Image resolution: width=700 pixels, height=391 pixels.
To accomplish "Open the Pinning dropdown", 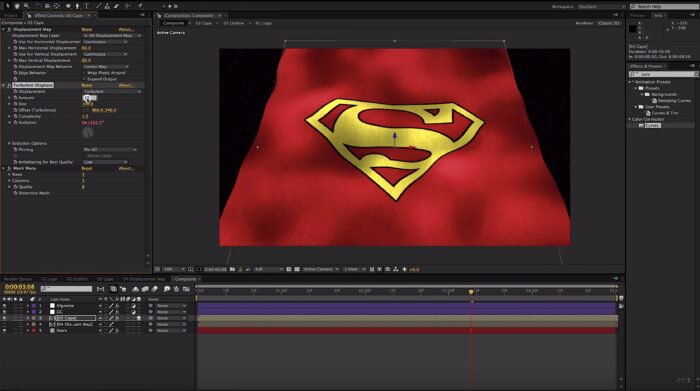I will 110,150.
